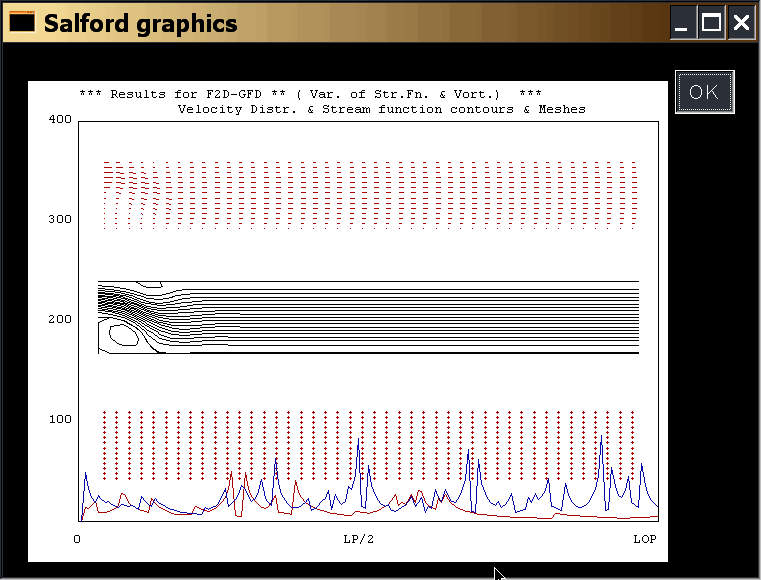Click the red mesh point grid
The width and height of the screenshot is (761, 580).
368,444
